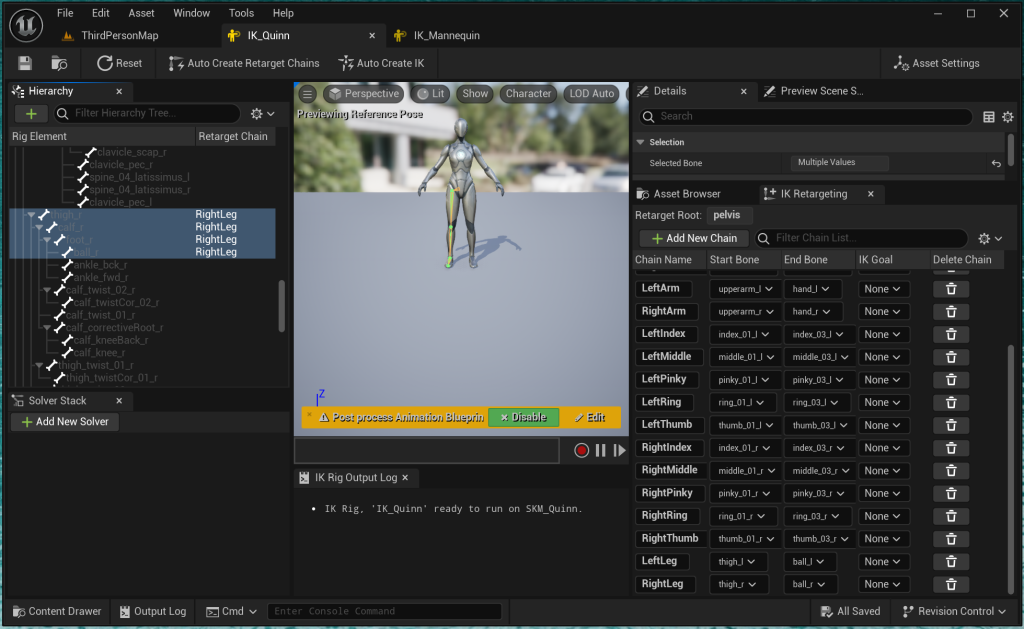
Task: Open the Output Log
Action: 153,611
